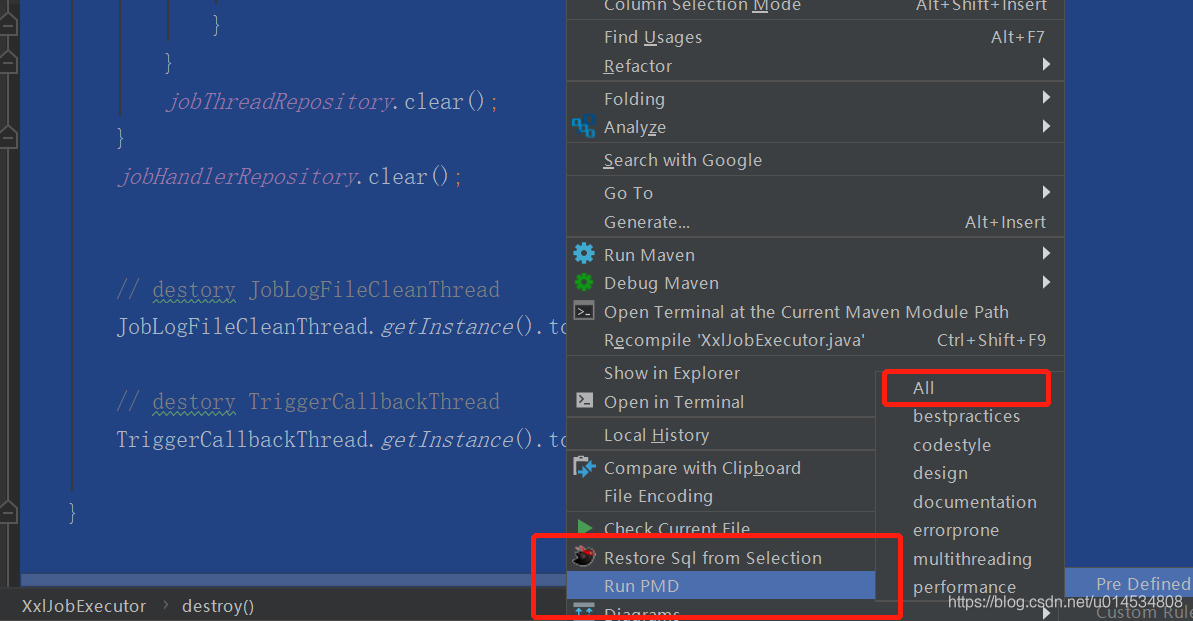Click the Open in Terminal icon
Viewport: 1193px width, 621px height.
click(x=584, y=401)
